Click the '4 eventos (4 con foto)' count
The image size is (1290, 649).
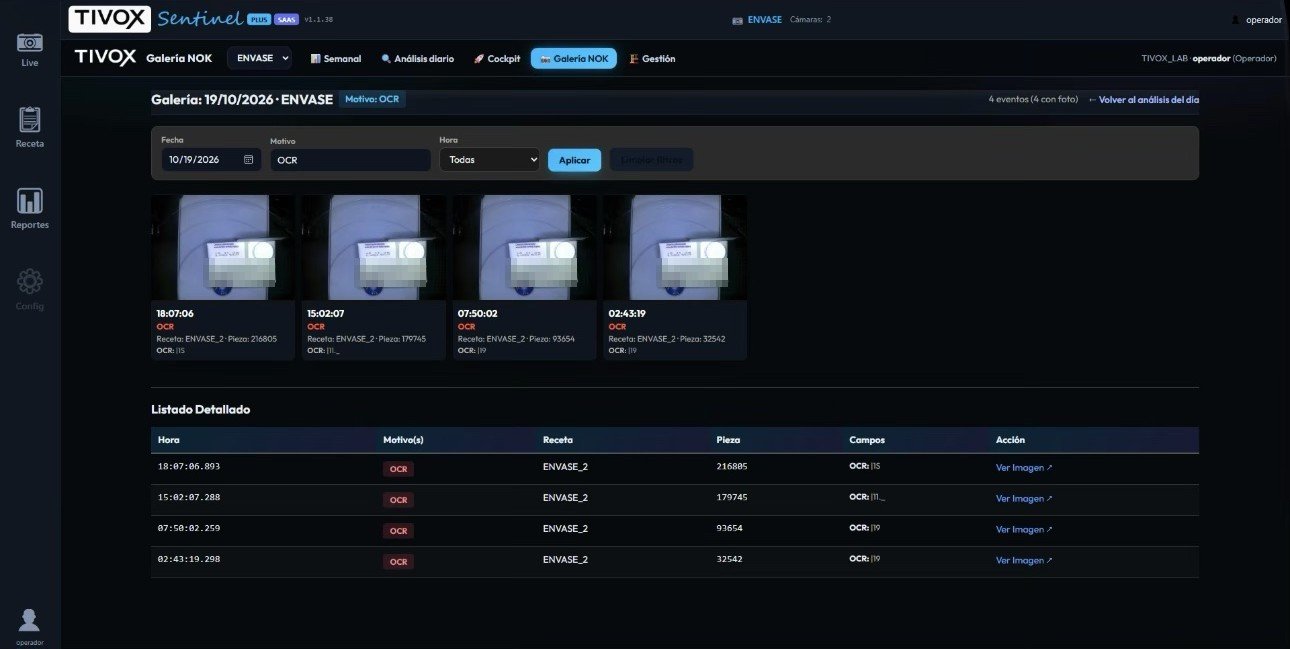pos(1033,100)
